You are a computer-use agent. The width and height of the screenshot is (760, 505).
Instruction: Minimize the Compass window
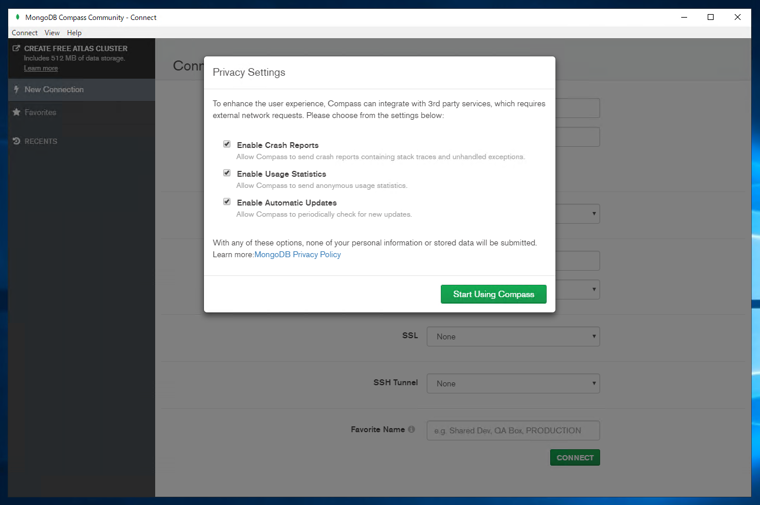684,17
